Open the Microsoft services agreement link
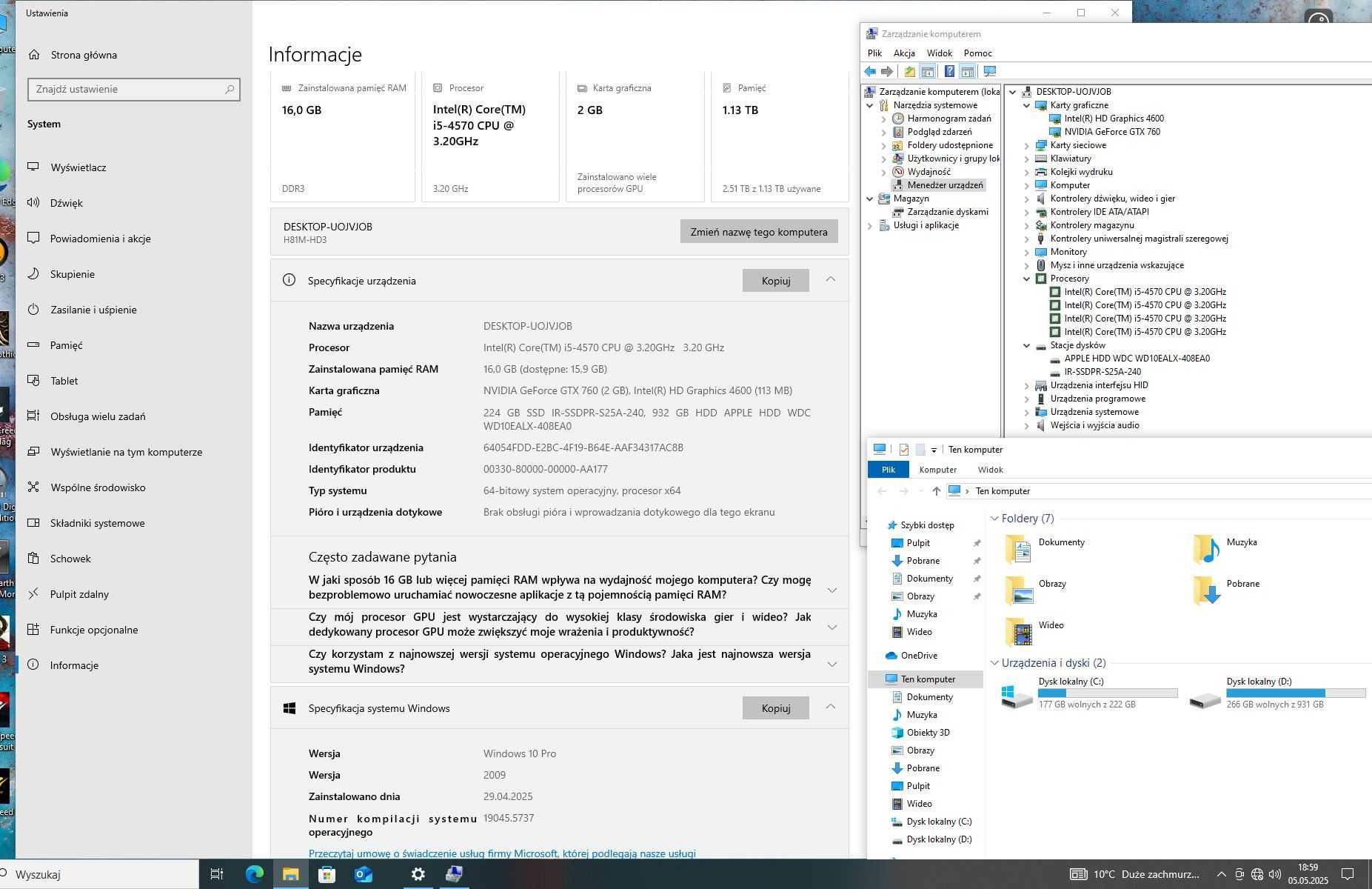1372x889 pixels. click(502, 853)
